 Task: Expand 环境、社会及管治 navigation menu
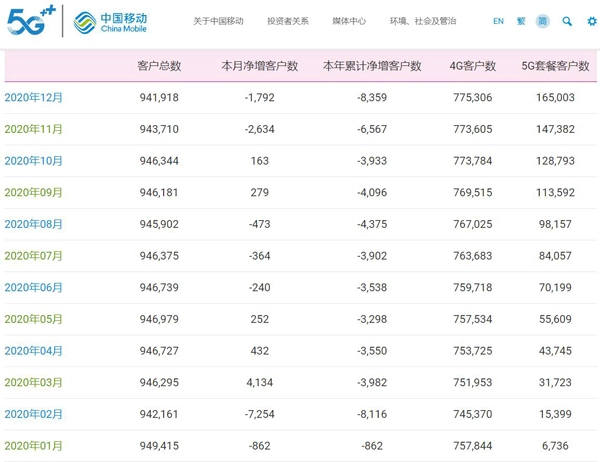(x=423, y=21)
